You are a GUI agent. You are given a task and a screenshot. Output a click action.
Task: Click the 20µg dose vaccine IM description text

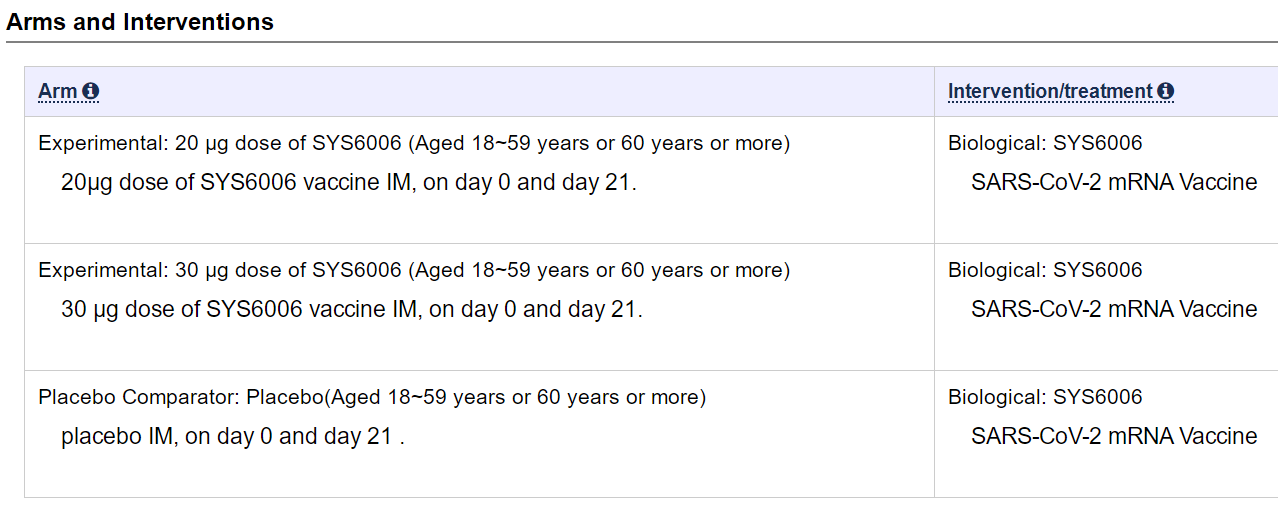coord(348,183)
